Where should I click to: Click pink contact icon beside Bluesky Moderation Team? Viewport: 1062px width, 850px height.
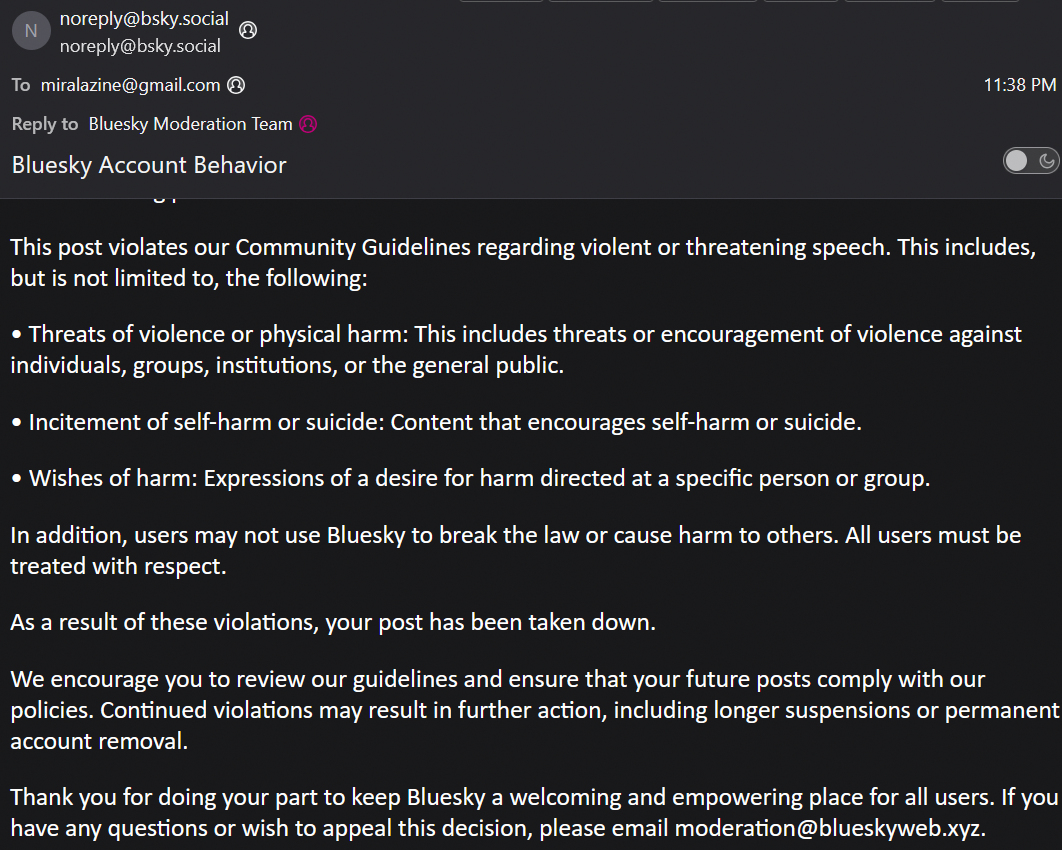tap(308, 124)
